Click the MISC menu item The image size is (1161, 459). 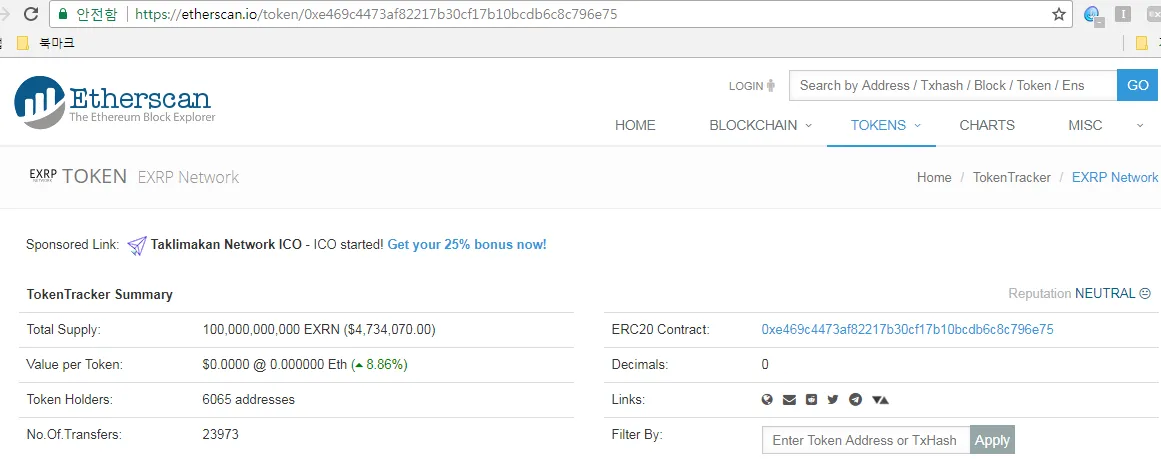coord(1085,125)
